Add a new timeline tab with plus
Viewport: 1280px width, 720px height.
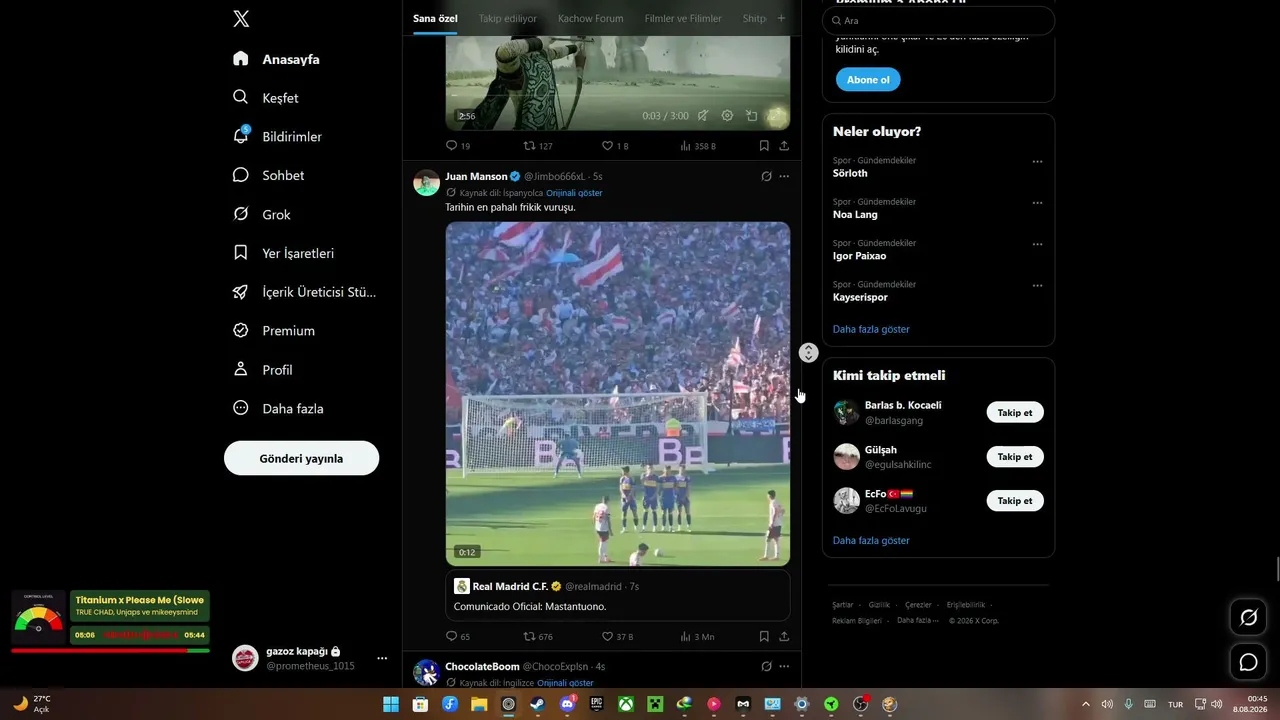pos(781,18)
